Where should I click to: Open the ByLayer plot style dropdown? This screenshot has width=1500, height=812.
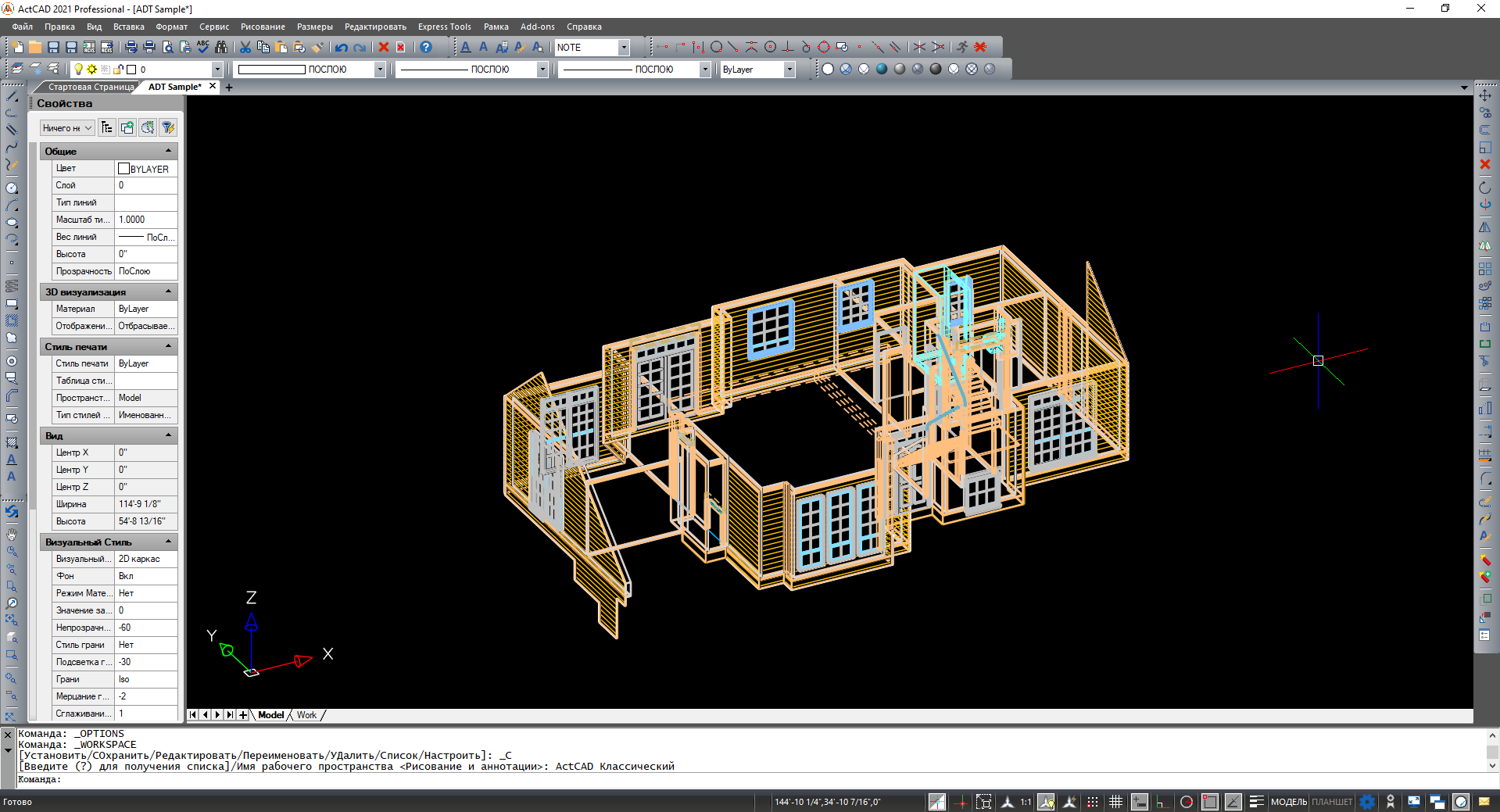(789, 70)
